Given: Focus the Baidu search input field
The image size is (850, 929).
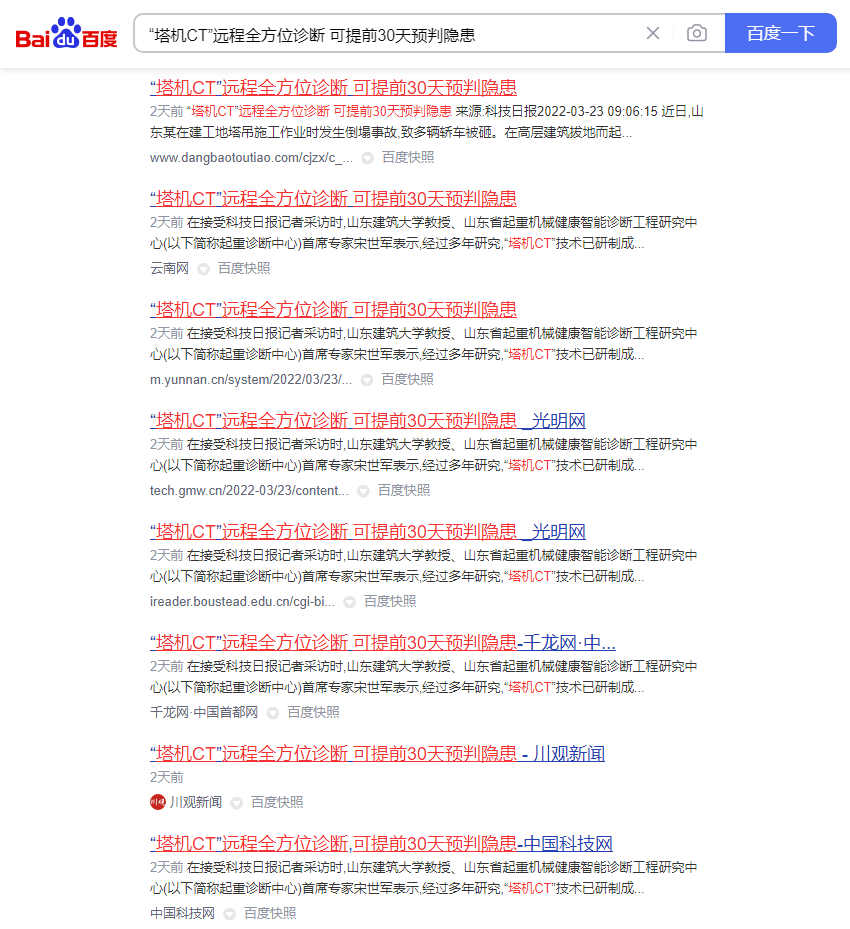Looking at the screenshot, I should tap(391, 34).
